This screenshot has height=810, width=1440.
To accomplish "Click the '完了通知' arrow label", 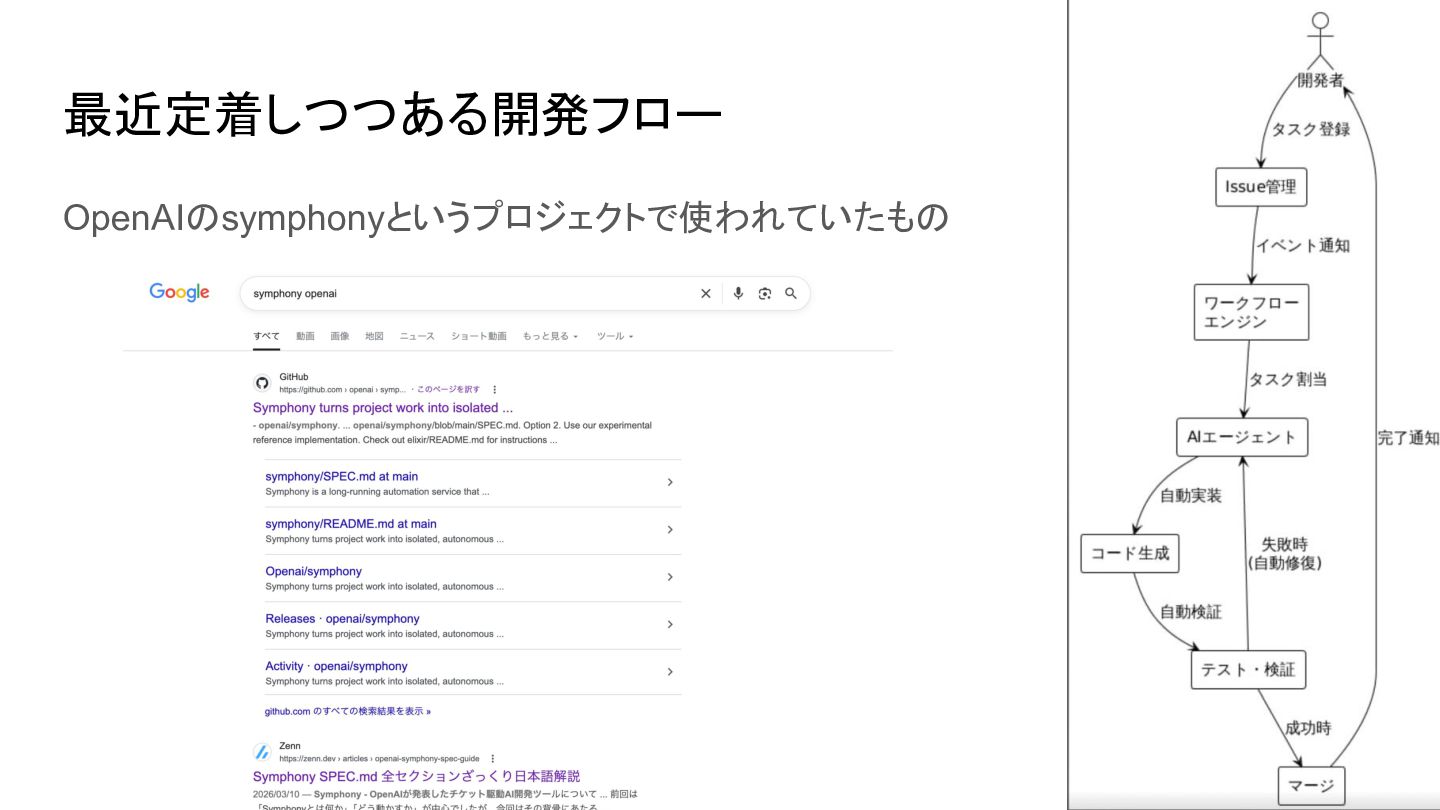I will 1408,437.
